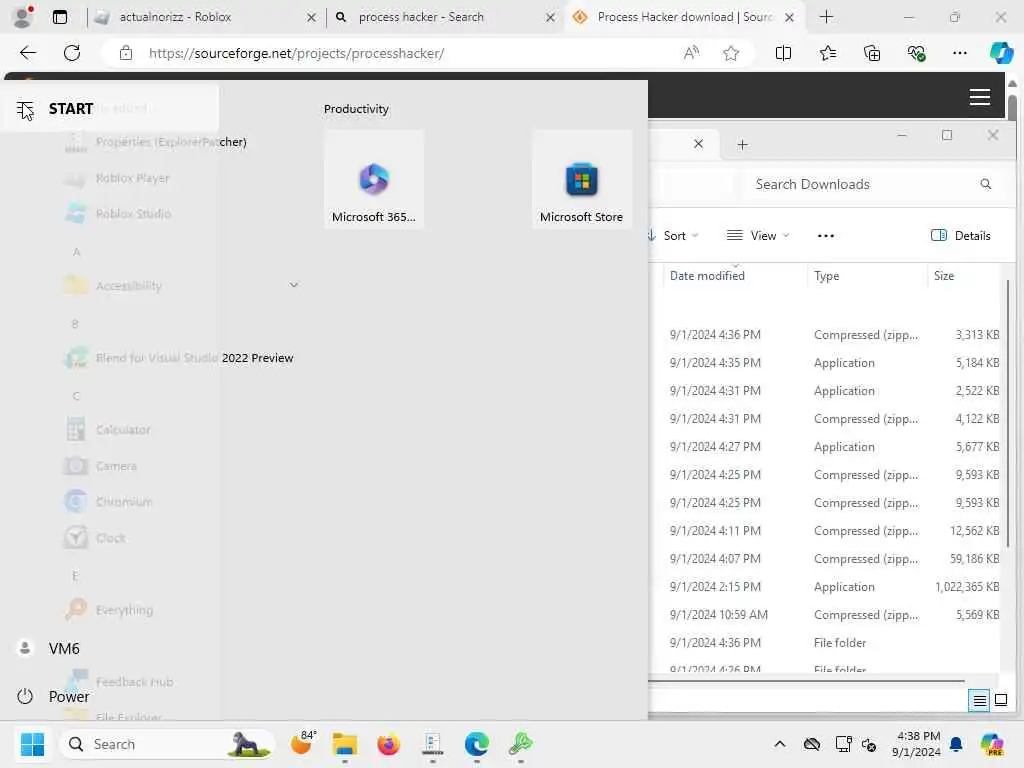The width and height of the screenshot is (1024, 768).
Task: Select the file sized 12,562 KB
Action: (825, 531)
